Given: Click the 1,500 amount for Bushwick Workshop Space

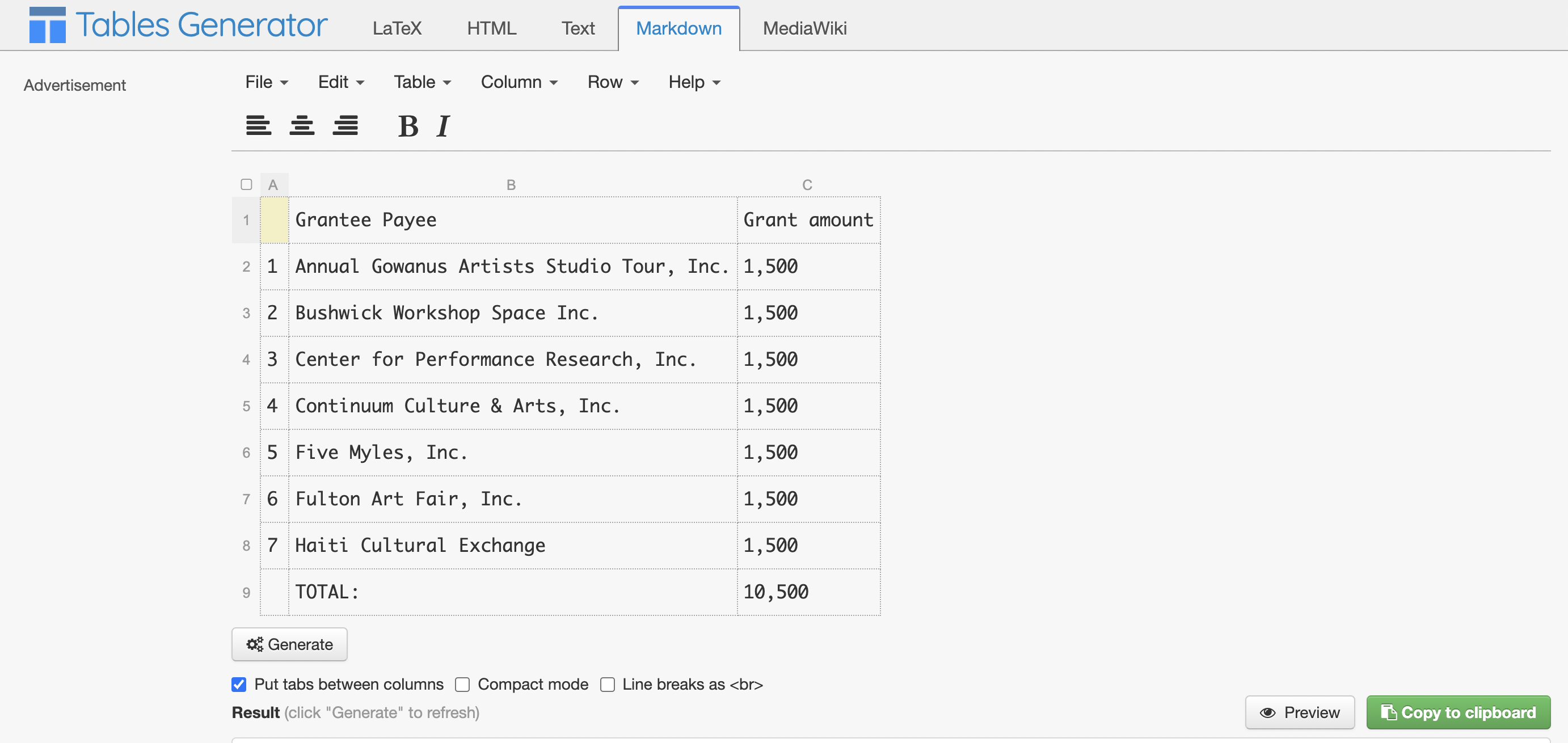Looking at the screenshot, I should coord(808,314).
